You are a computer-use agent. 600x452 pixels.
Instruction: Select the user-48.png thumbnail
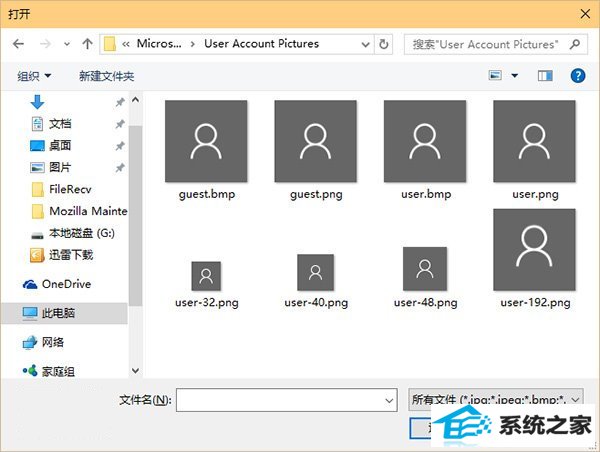[425, 269]
